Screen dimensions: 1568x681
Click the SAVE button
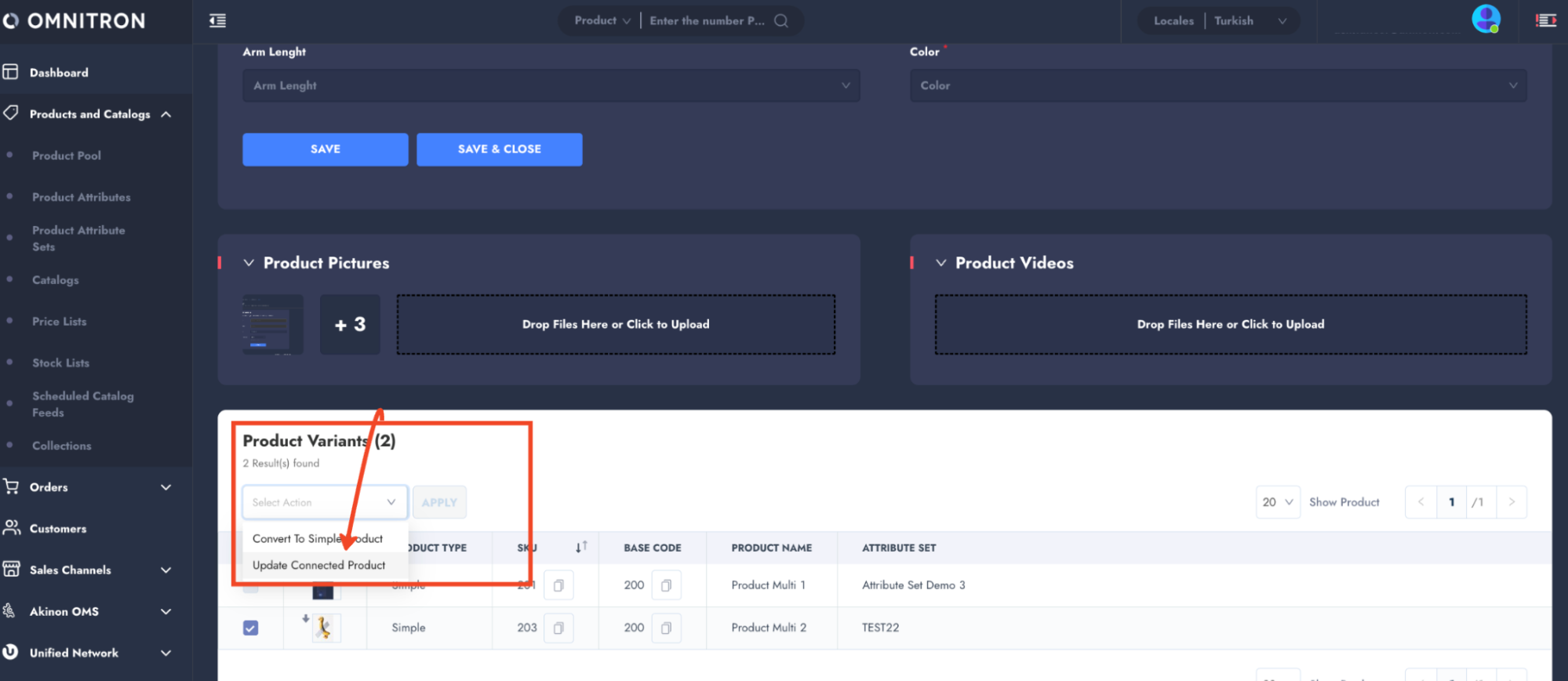(325, 149)
